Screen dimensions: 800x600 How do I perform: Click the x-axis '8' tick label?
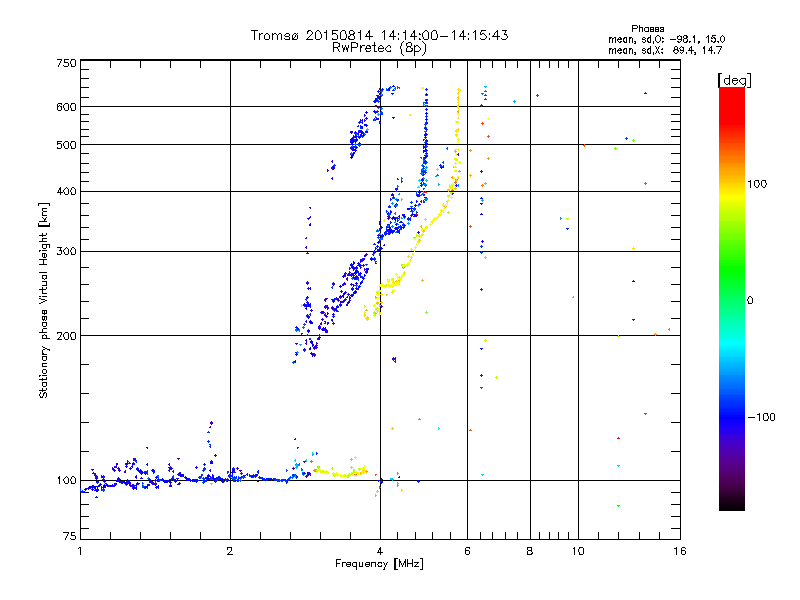coord(530,551)
